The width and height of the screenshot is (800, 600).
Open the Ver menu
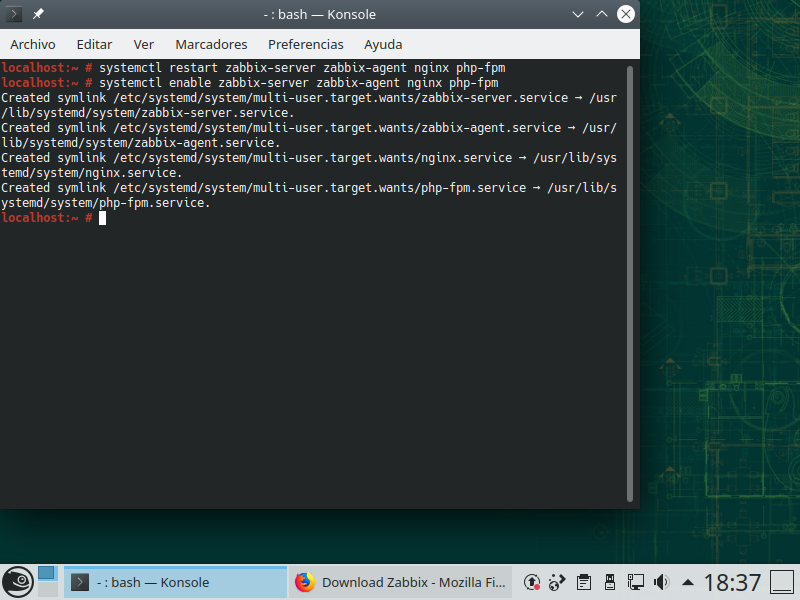pyautogui.click(x=143, y=44)
